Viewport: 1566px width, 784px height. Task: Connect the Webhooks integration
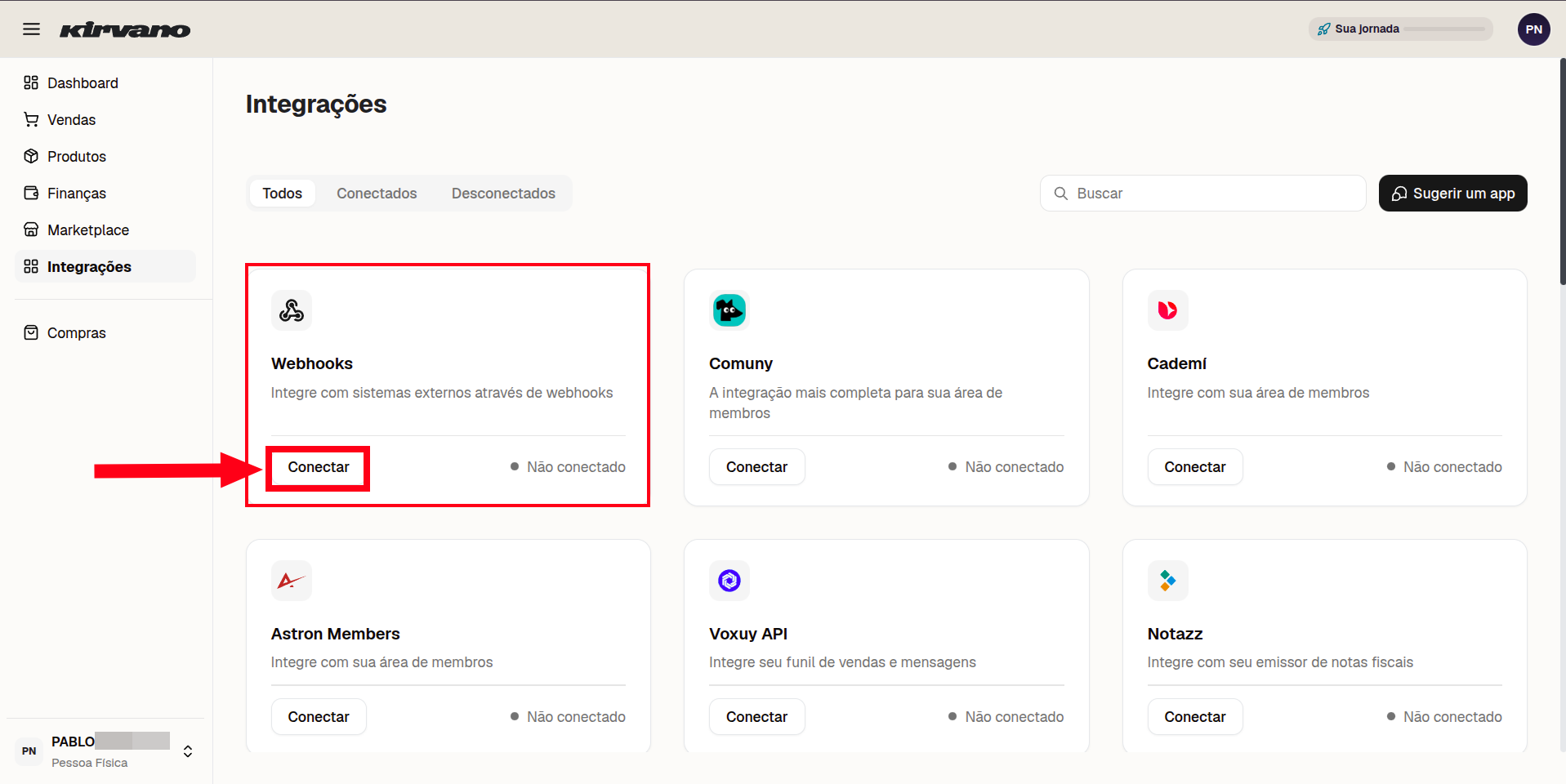pos(319,467)
